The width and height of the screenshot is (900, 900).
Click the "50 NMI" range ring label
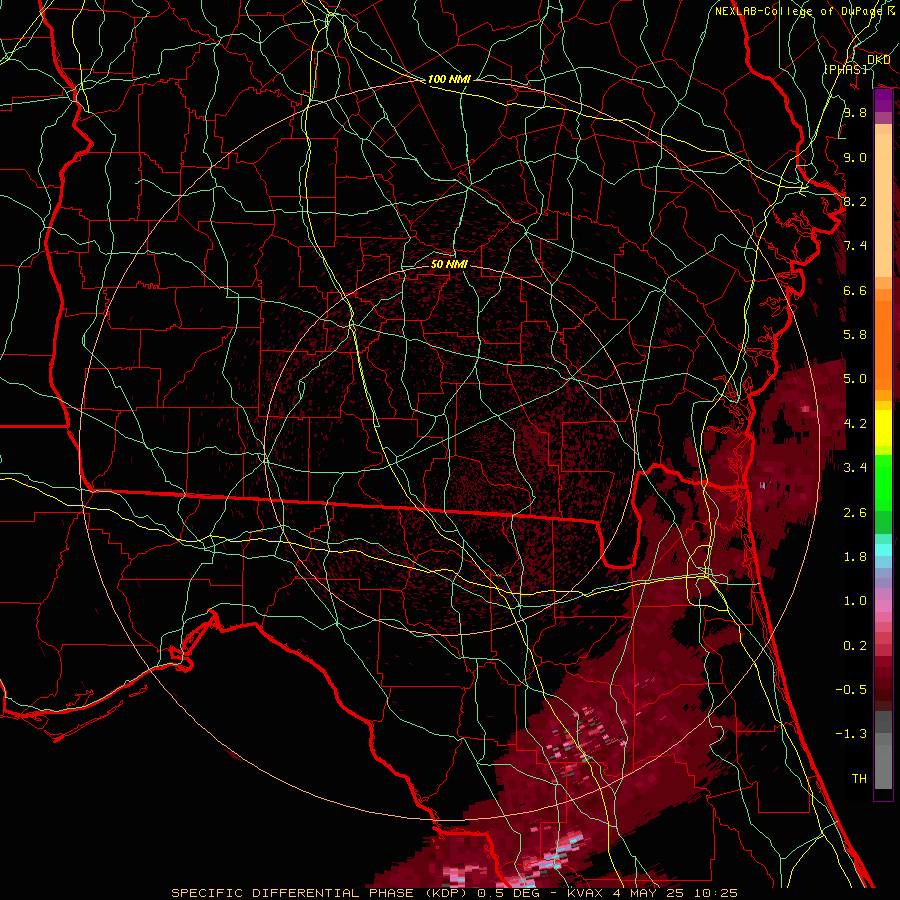[449, 264]
